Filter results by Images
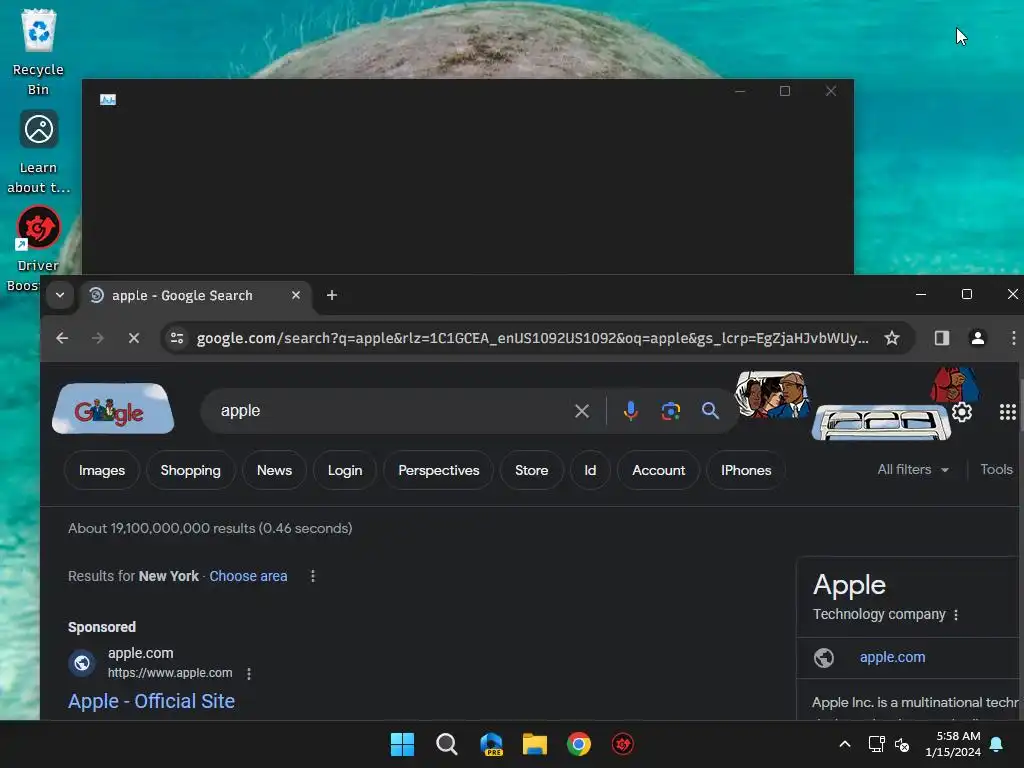 point(102,470)
